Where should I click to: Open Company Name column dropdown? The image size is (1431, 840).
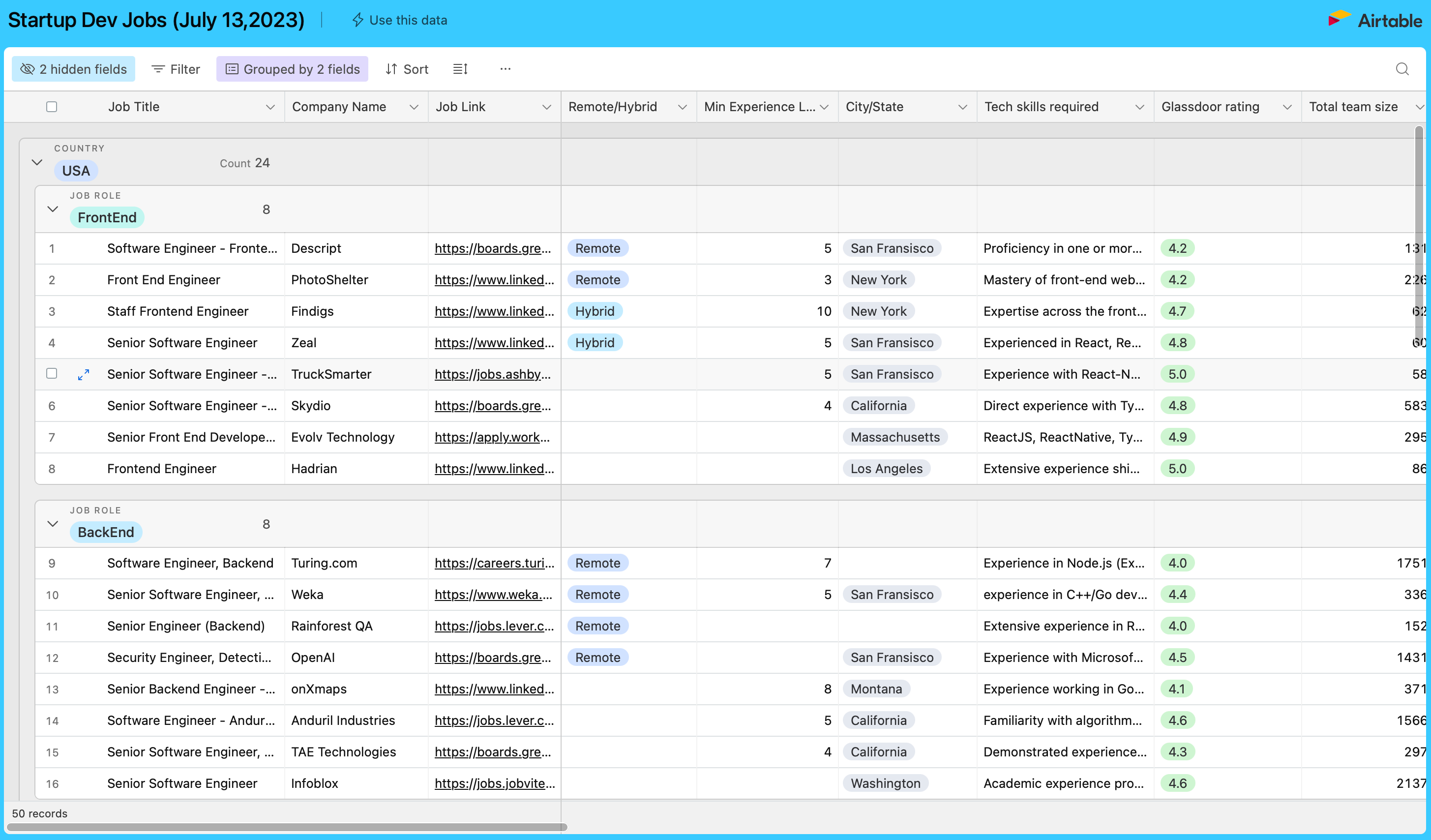[414, 107]
